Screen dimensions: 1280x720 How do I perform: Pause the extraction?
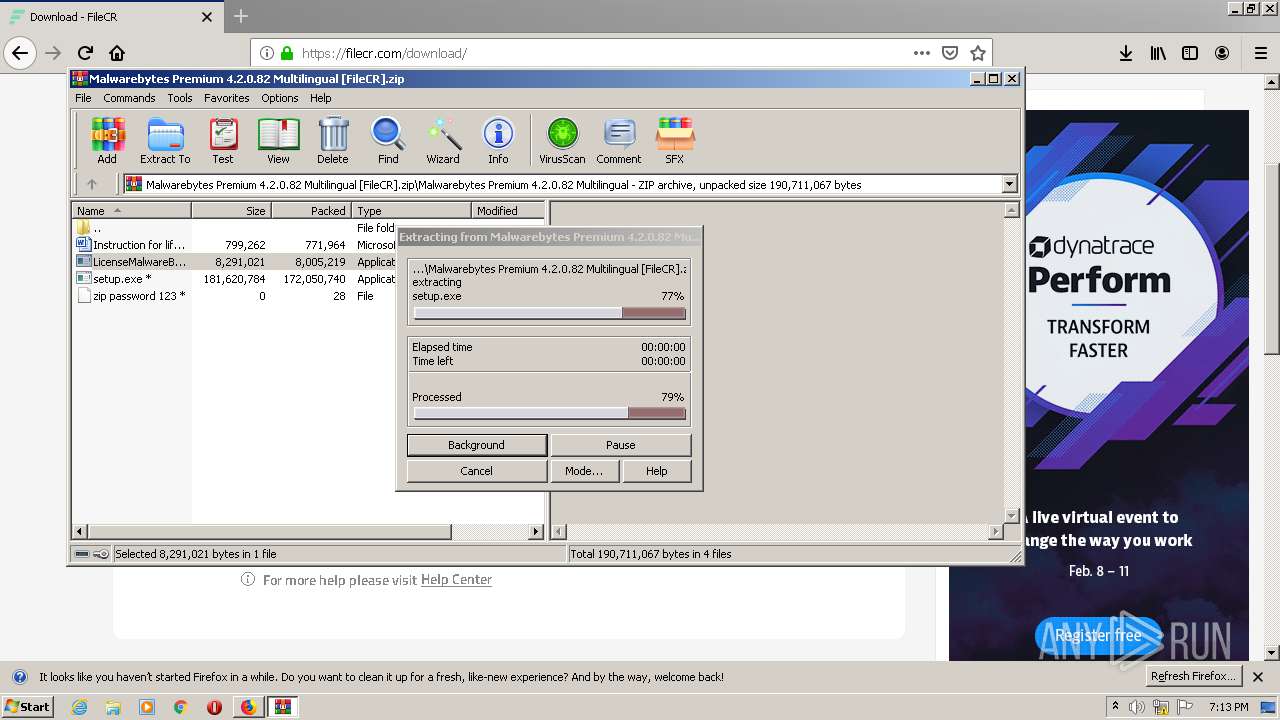[x=621, y=445]
